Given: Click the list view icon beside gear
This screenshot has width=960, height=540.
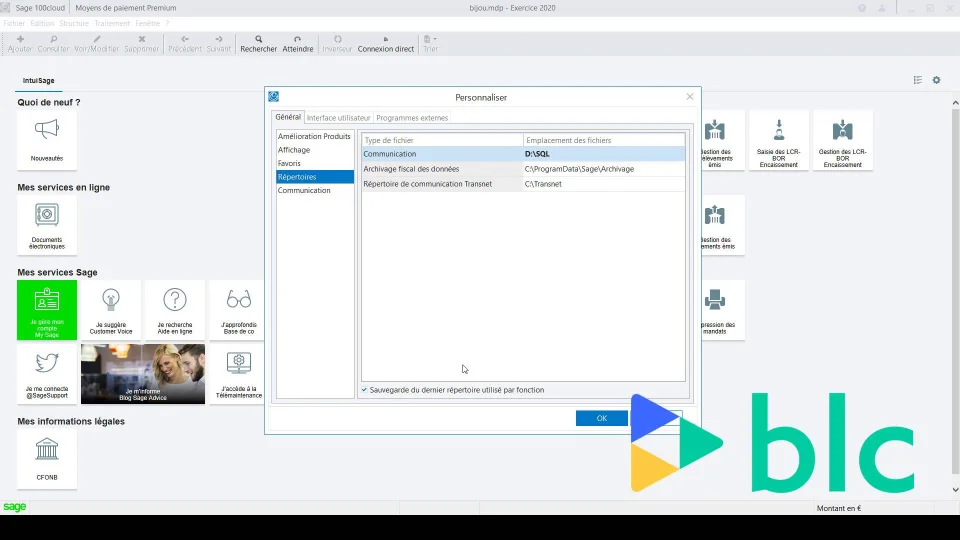Looking at the screenshot, I should tap(918, 80).
